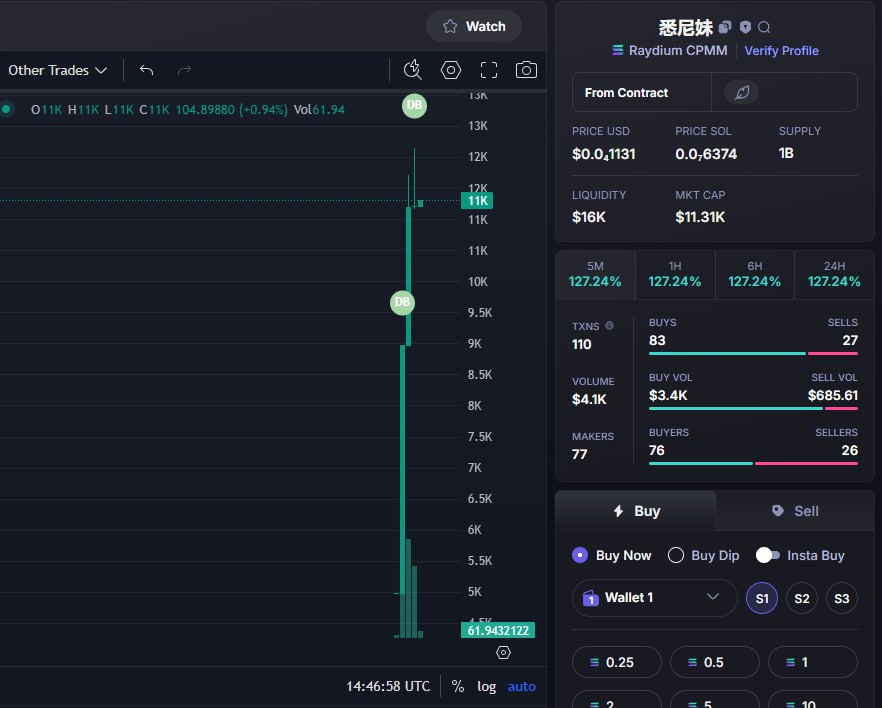Viewport: 882px width, 708px height.
Task: Open chart settings hexagon icon
Action: click(451, 70)
